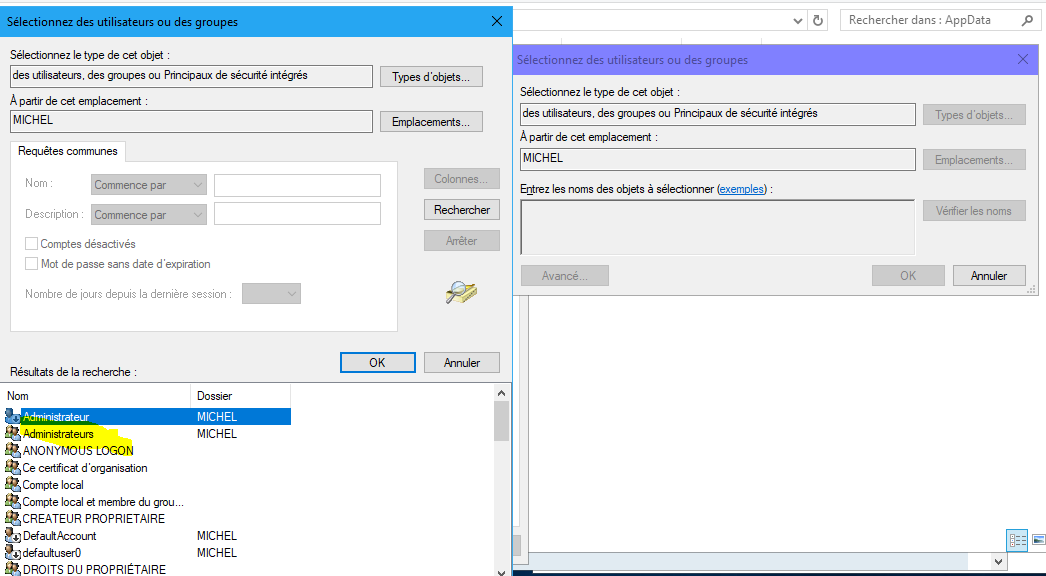The height and width of the screenshot is (576, 1046).
Task: Confirm with OK in the advanced dialog
Action: 378,362
